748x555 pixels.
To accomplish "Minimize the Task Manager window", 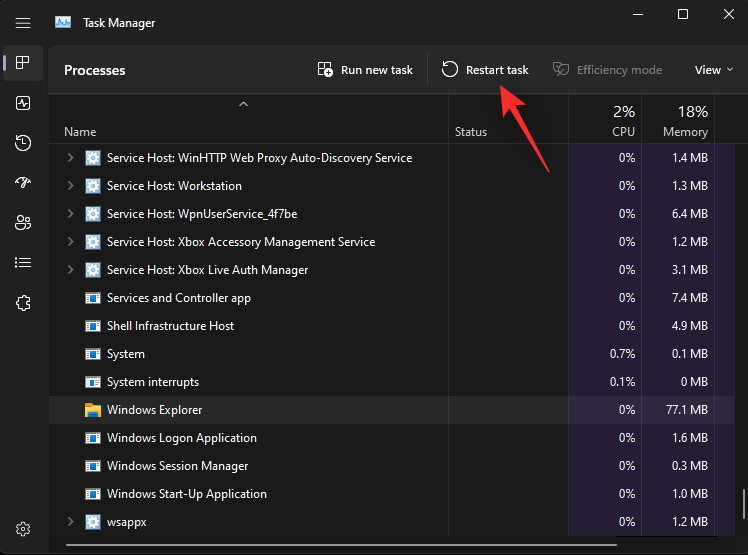I will (638, 14).
